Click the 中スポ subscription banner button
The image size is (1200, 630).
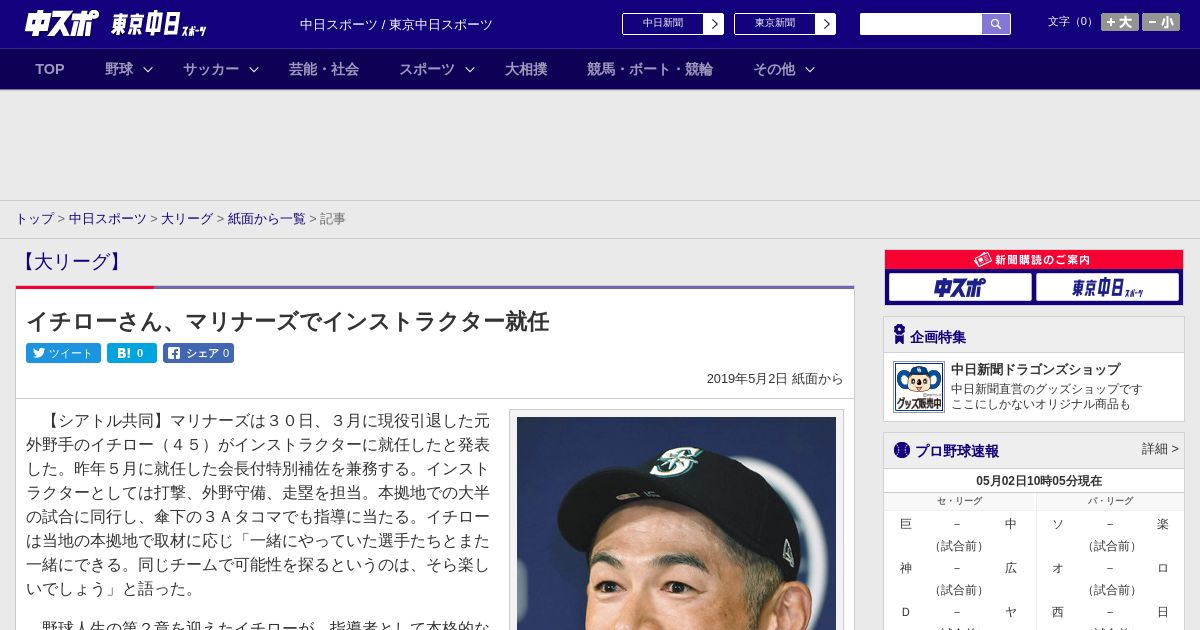coord(960,287)
